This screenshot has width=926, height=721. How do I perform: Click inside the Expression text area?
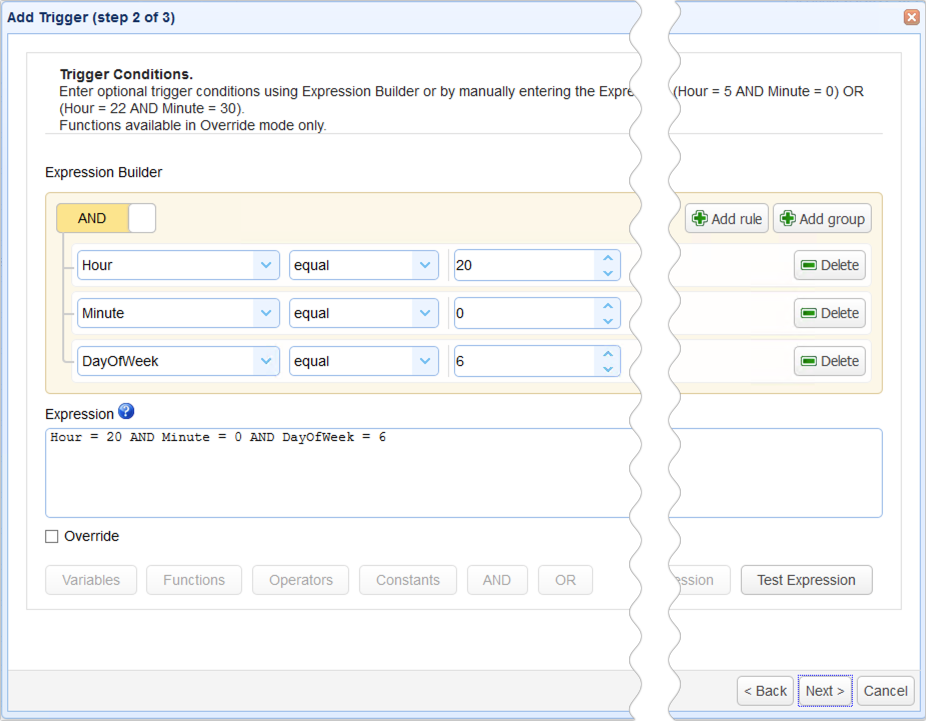[x=464, y=473]
